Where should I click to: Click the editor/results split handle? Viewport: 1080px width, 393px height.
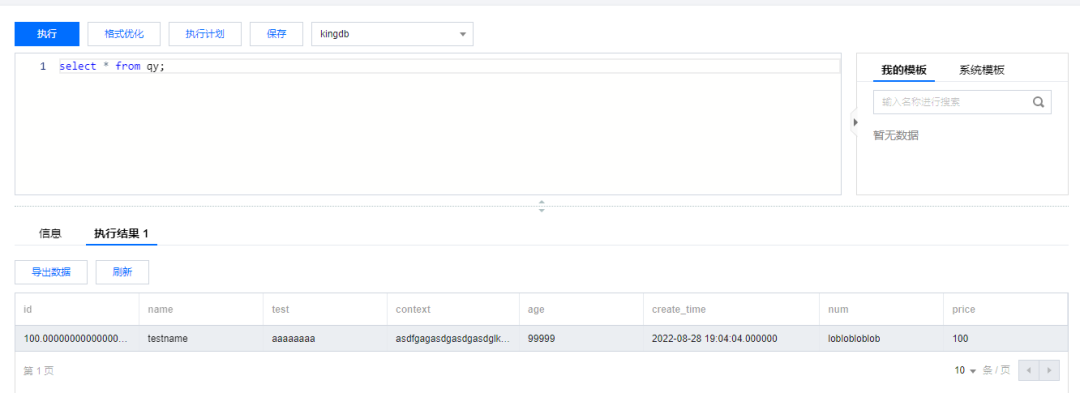[x=541, y=206]
